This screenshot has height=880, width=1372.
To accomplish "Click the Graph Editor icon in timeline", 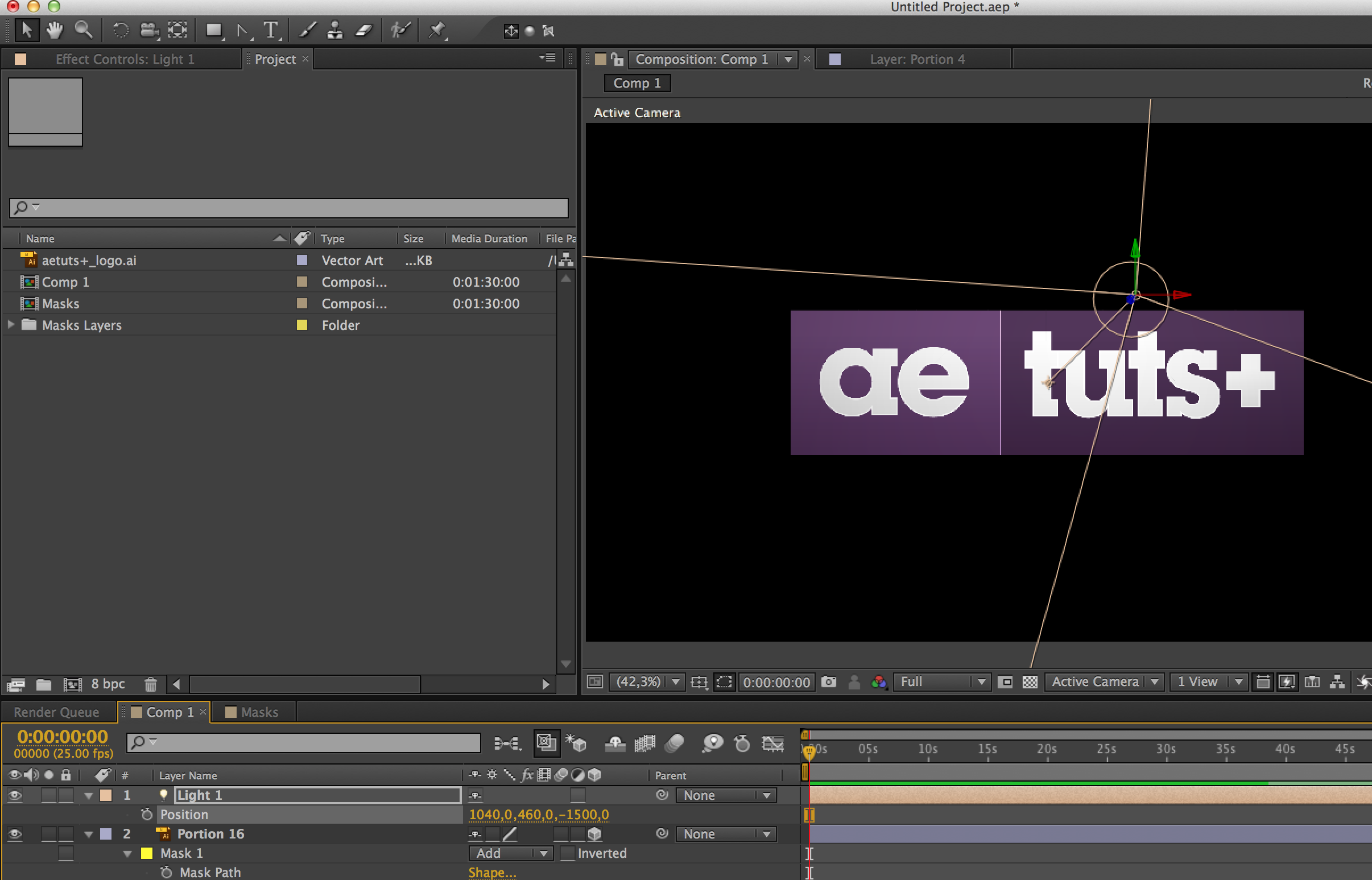I will [772, 743].
